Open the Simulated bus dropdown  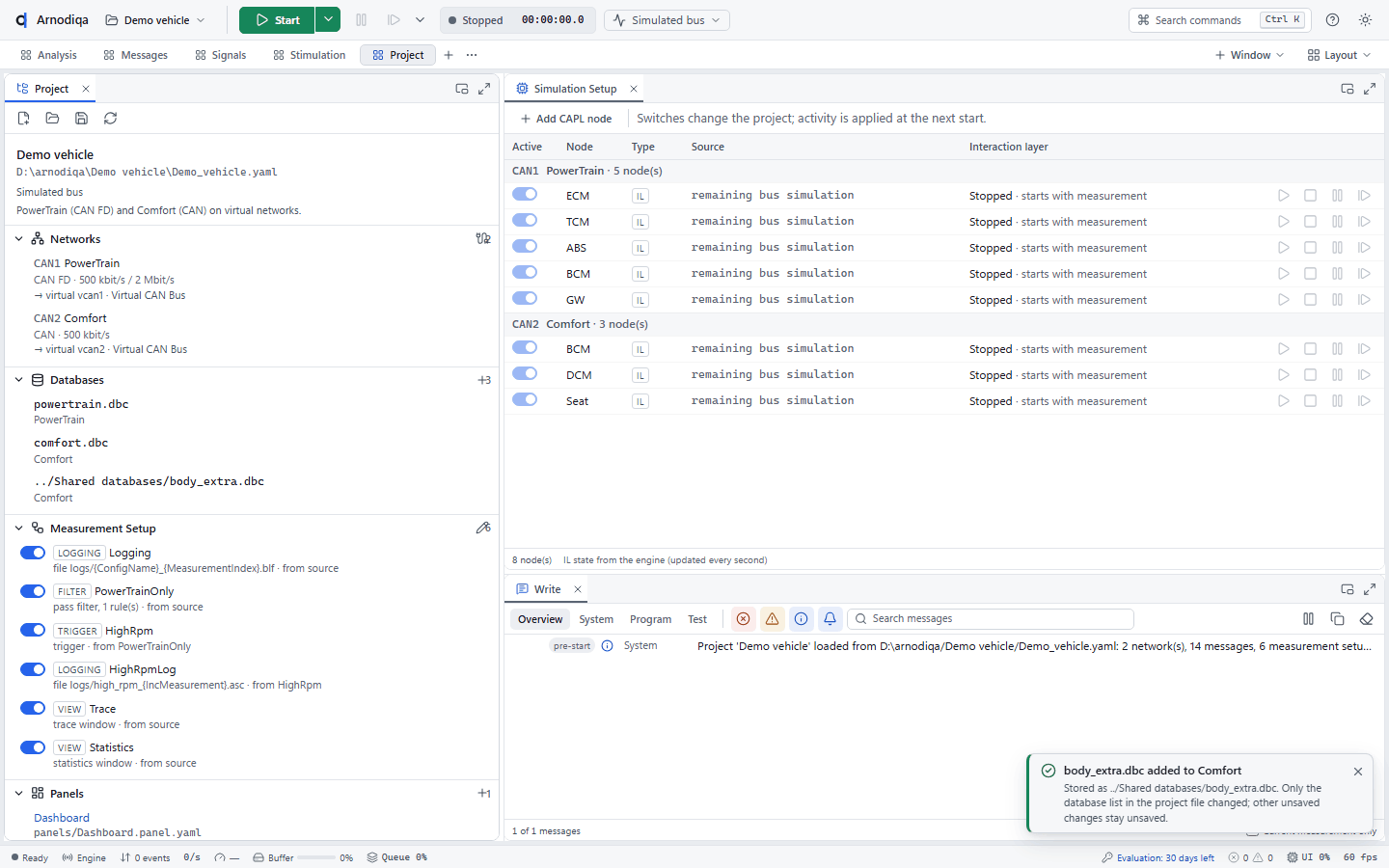coord(667,20)
